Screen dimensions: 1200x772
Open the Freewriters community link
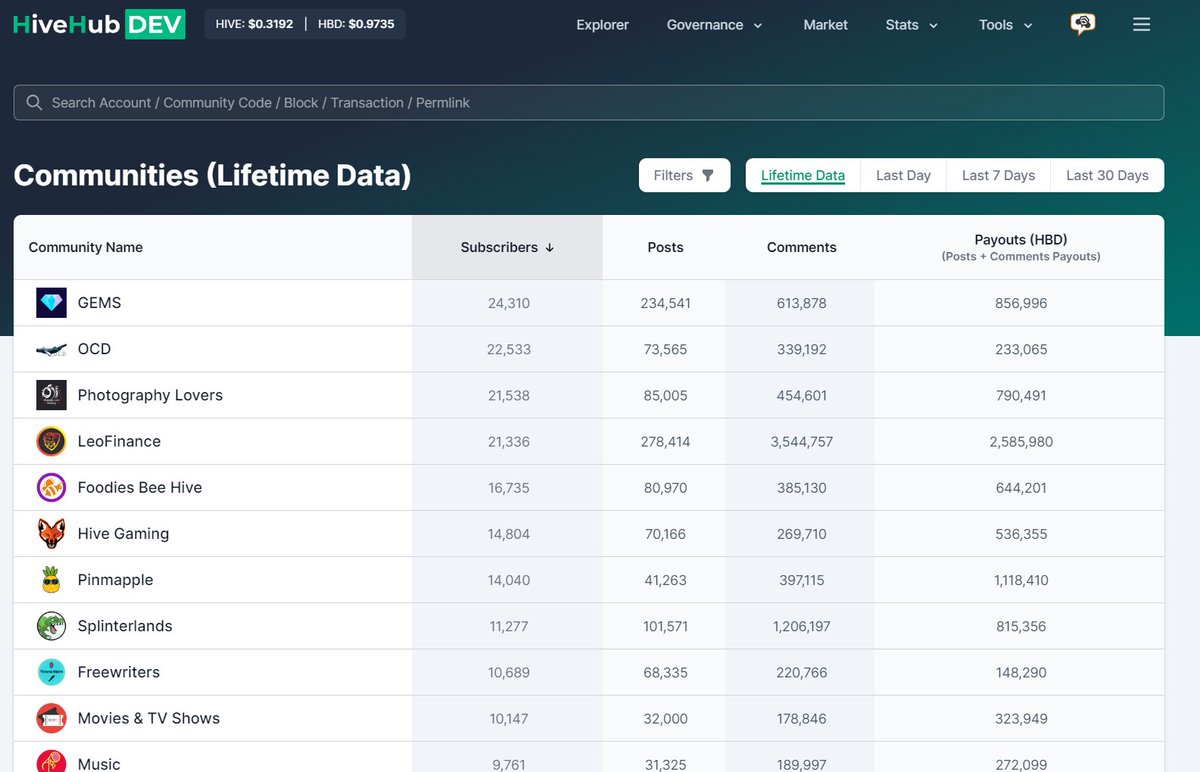[118, 672]
